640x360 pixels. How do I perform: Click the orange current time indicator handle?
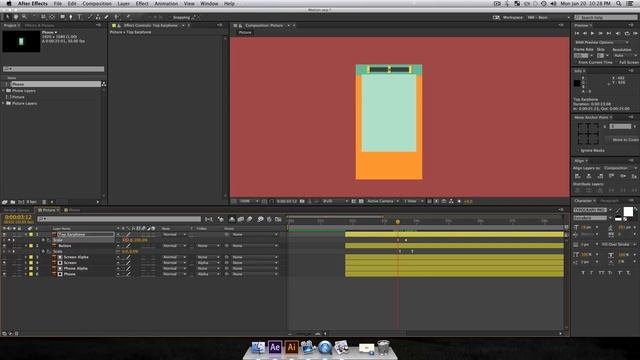(x=398, y=222)
